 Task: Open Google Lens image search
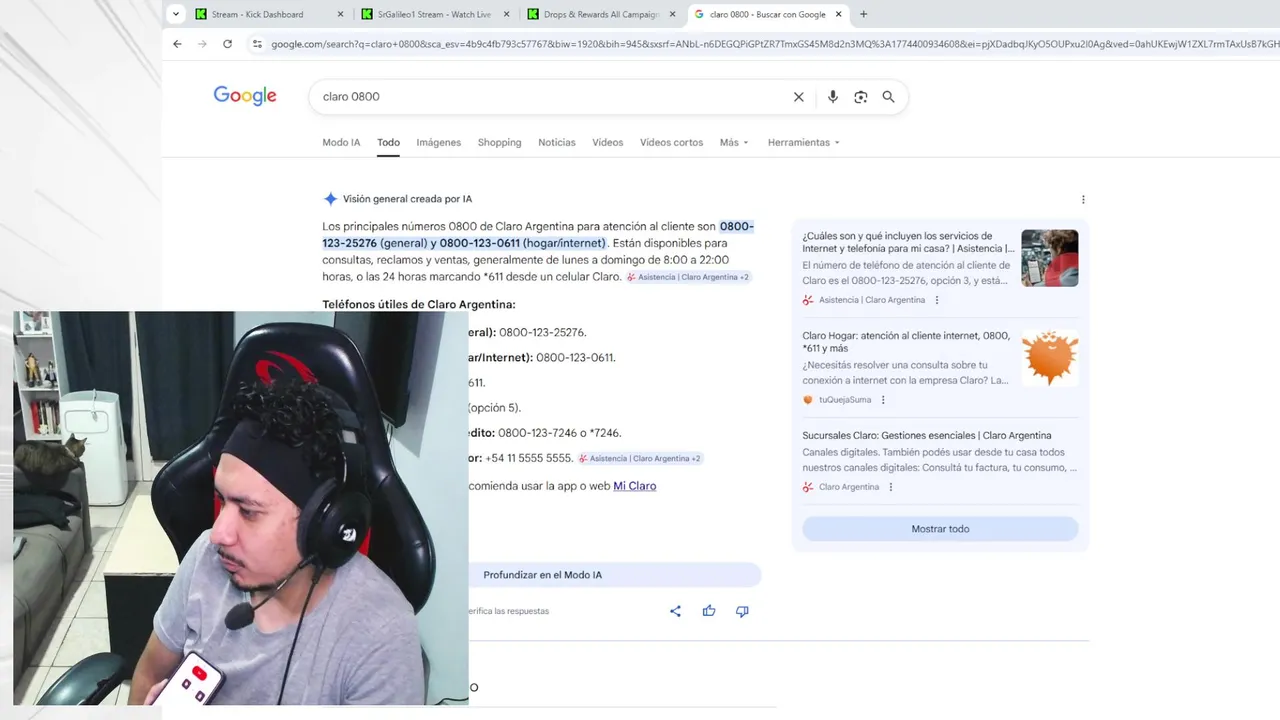(x=860, y=97)
